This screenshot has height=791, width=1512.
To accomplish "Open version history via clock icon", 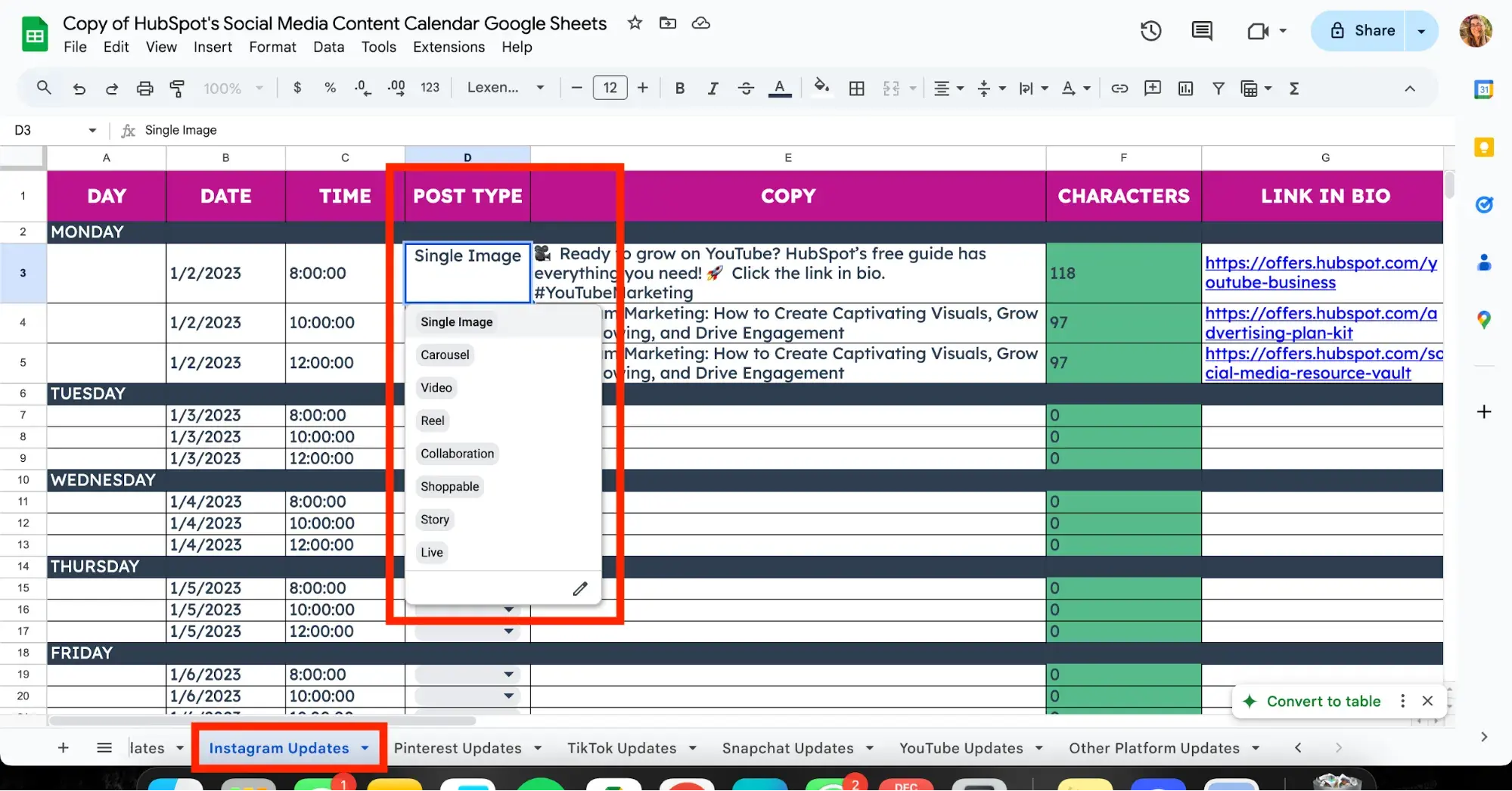I will tap(1150, 30).
